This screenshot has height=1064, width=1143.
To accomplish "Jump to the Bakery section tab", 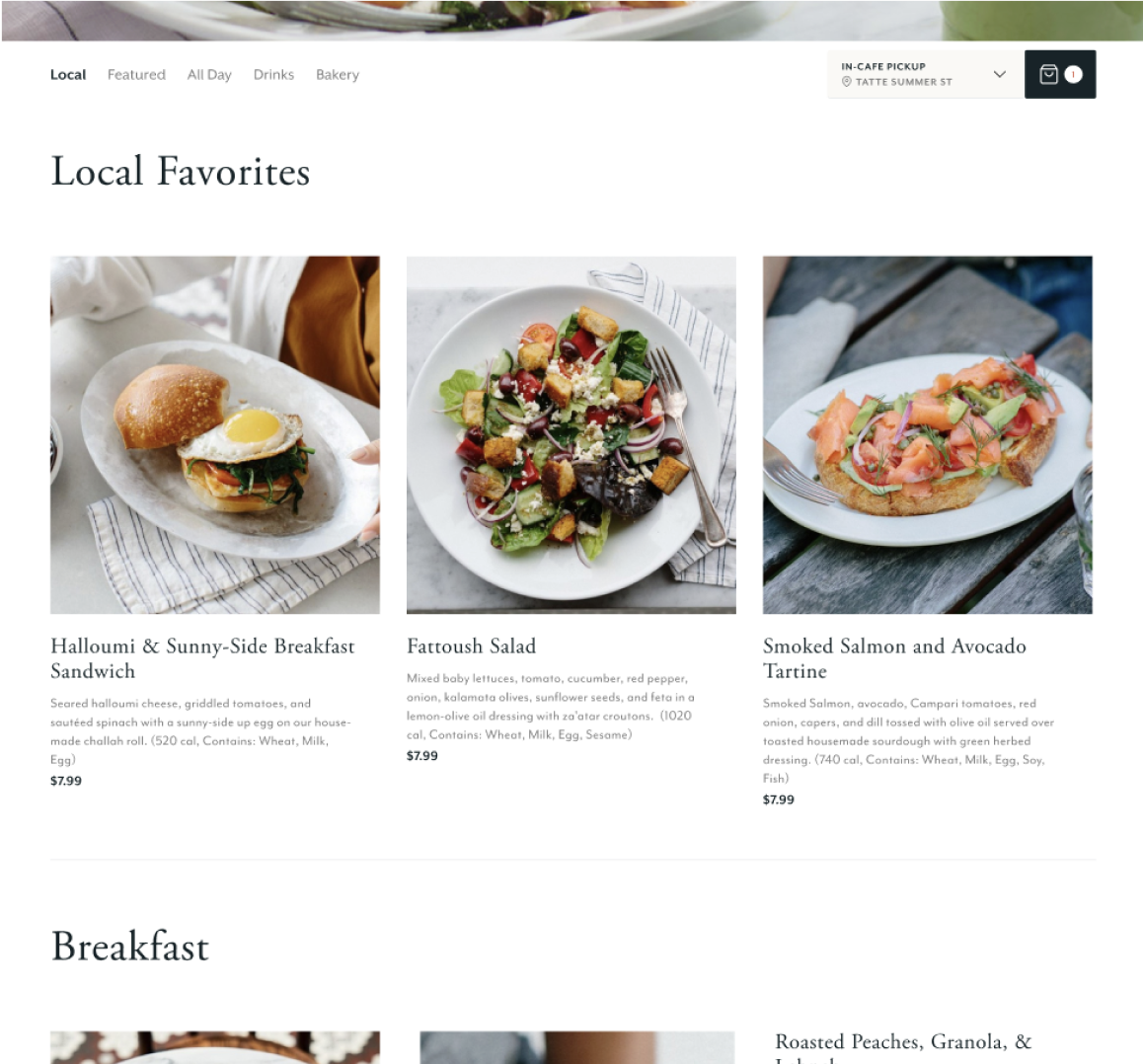I will click(338, 74).
